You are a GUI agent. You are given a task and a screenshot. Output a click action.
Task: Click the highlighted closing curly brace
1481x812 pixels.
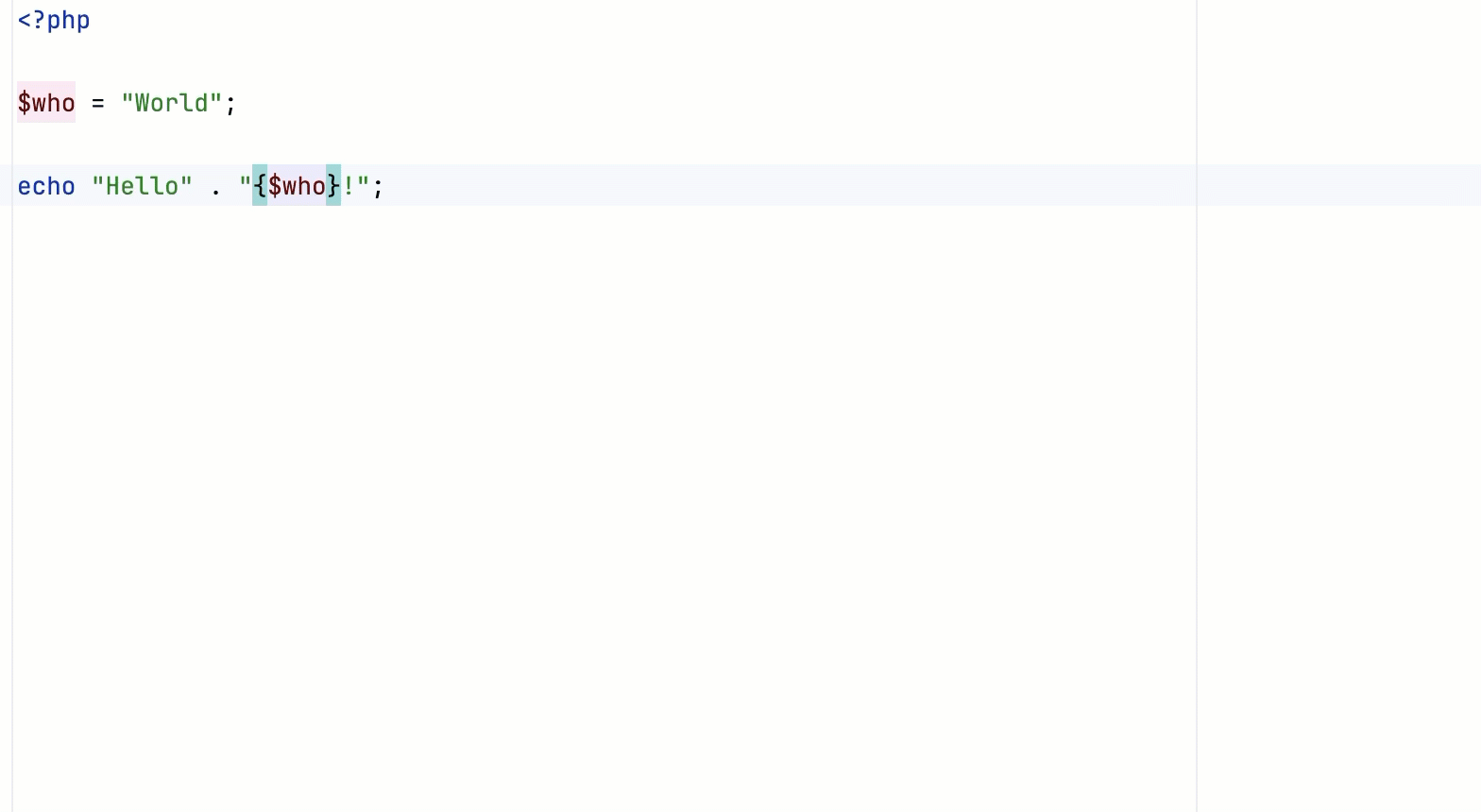[333, 185]
